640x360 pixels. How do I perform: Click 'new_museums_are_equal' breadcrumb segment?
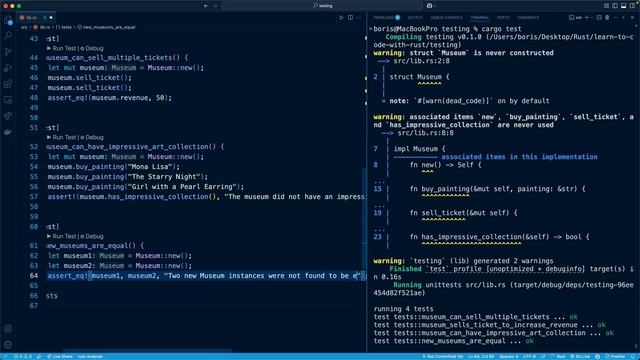click(x=107, y=27)
